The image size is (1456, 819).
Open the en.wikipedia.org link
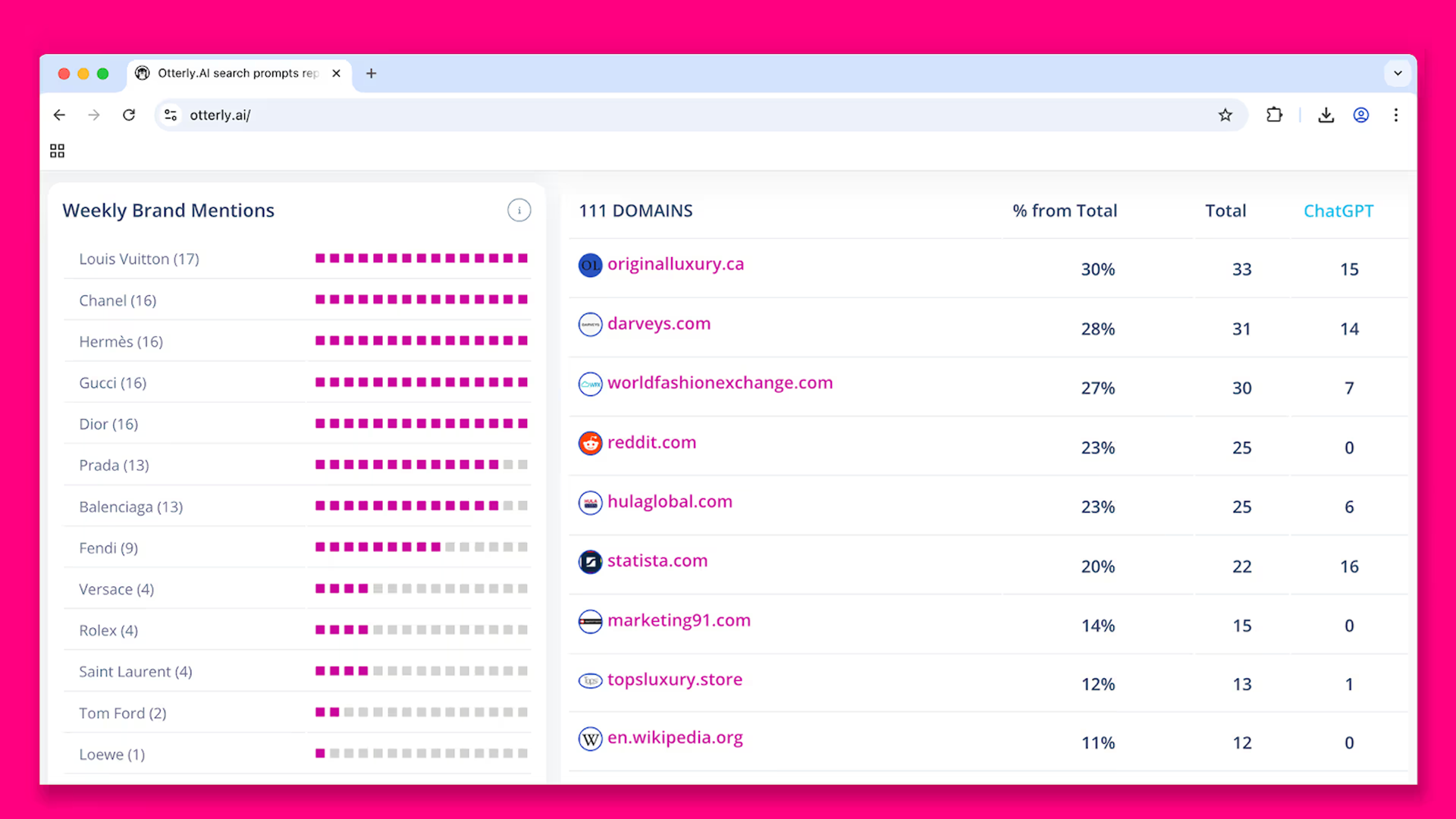click(675, 737)
